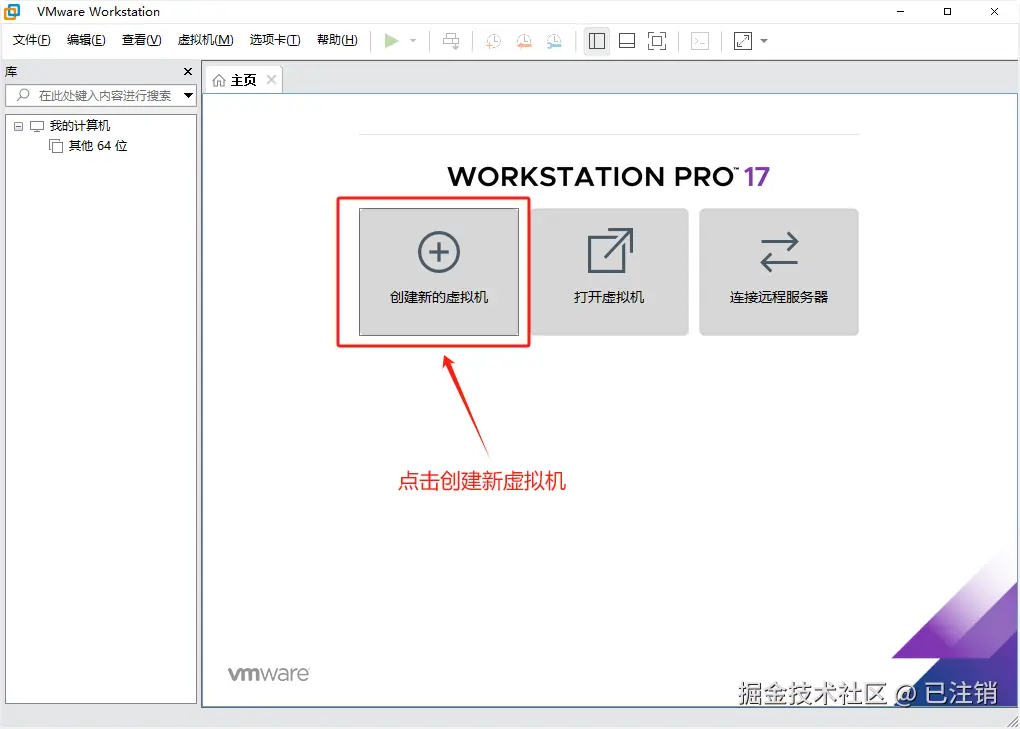Click the take snapshot toolbar icon
The height and width of the screenshot is (729, 1020).
pos(494,41)
